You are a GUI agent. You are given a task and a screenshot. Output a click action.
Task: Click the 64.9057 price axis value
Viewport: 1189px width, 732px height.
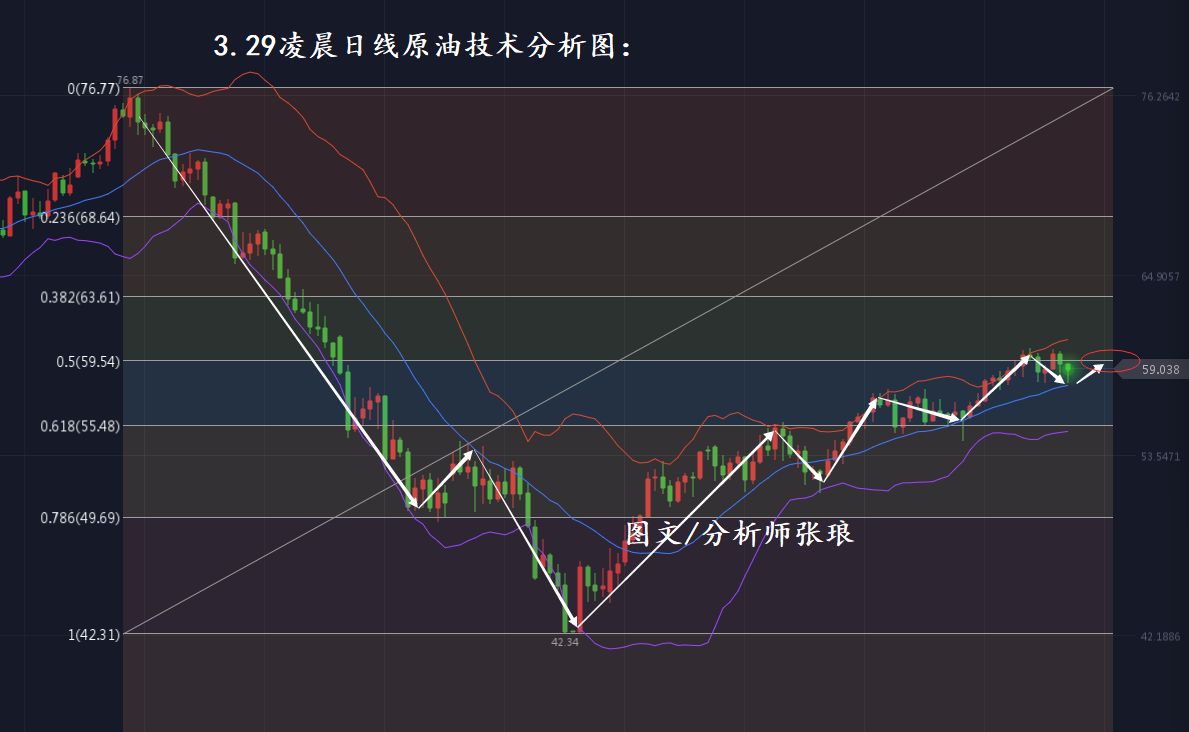(1160, 277)
